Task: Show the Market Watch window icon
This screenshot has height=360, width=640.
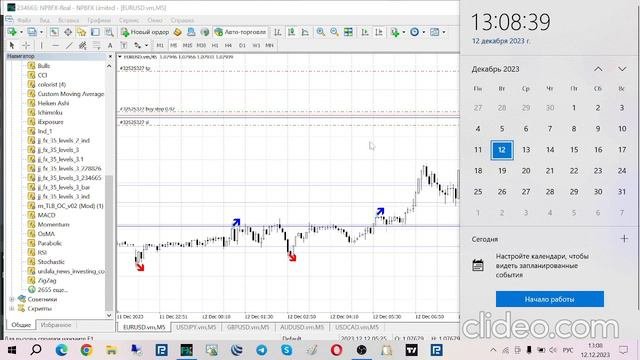Action: pyautogui.click(x=54, y=32)
